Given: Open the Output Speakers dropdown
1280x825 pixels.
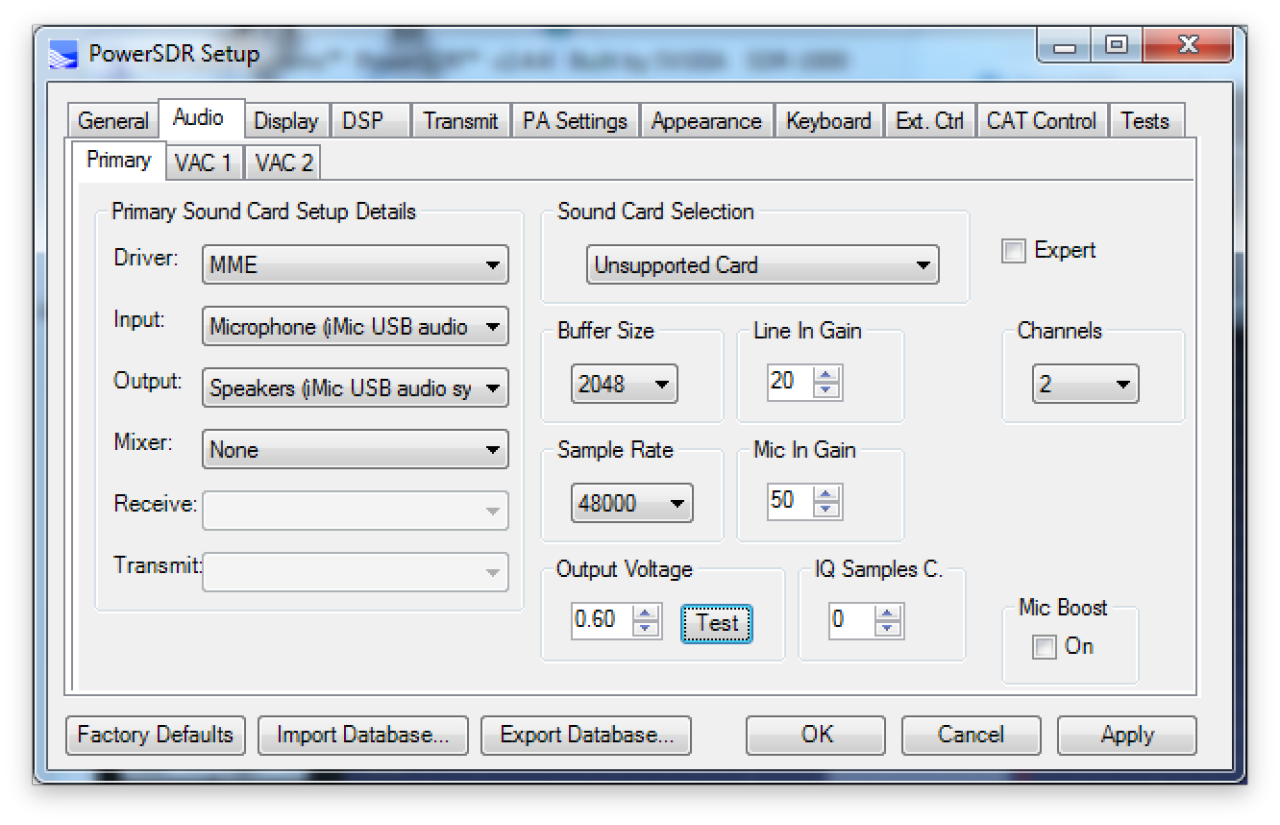Looking at the screenshot, I should 355,388.
